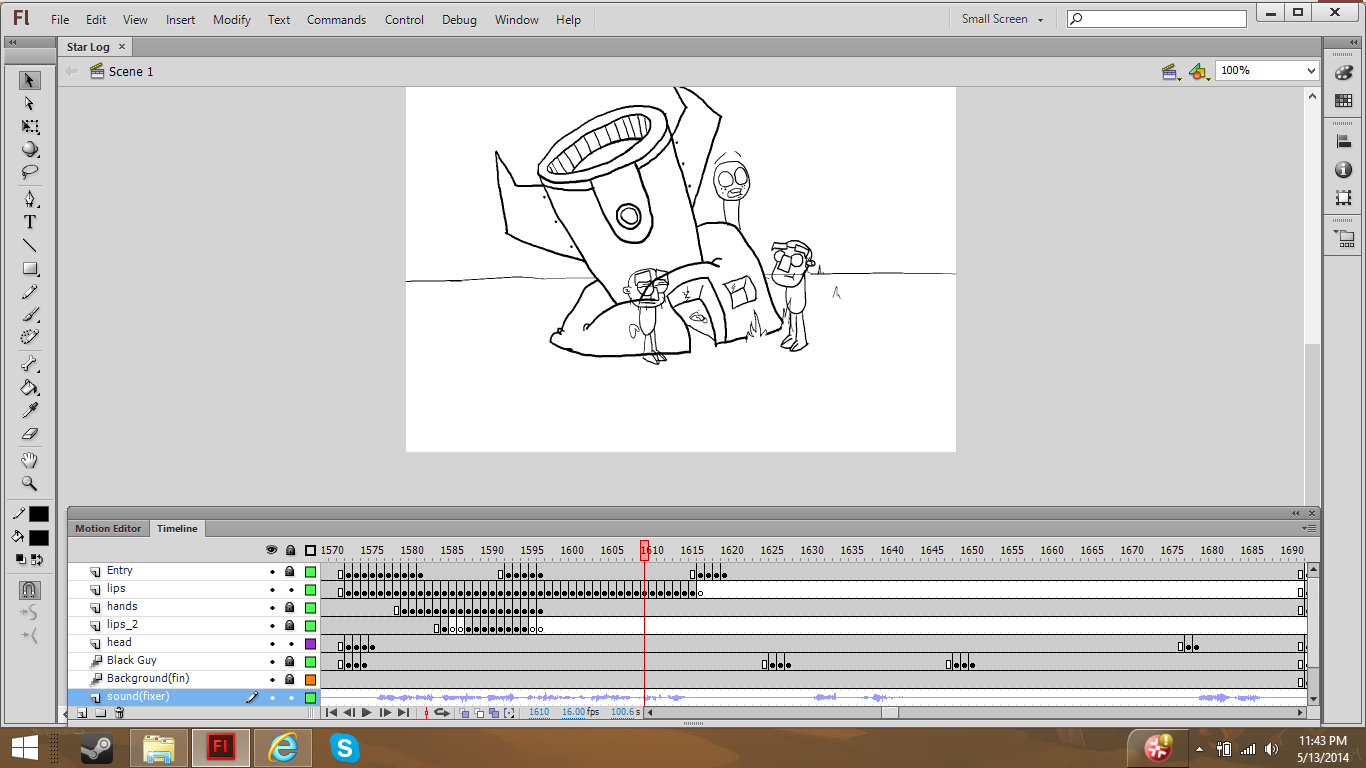1366x768 pixels.
Task: Select the Line tool
Action: click(30, 245)
